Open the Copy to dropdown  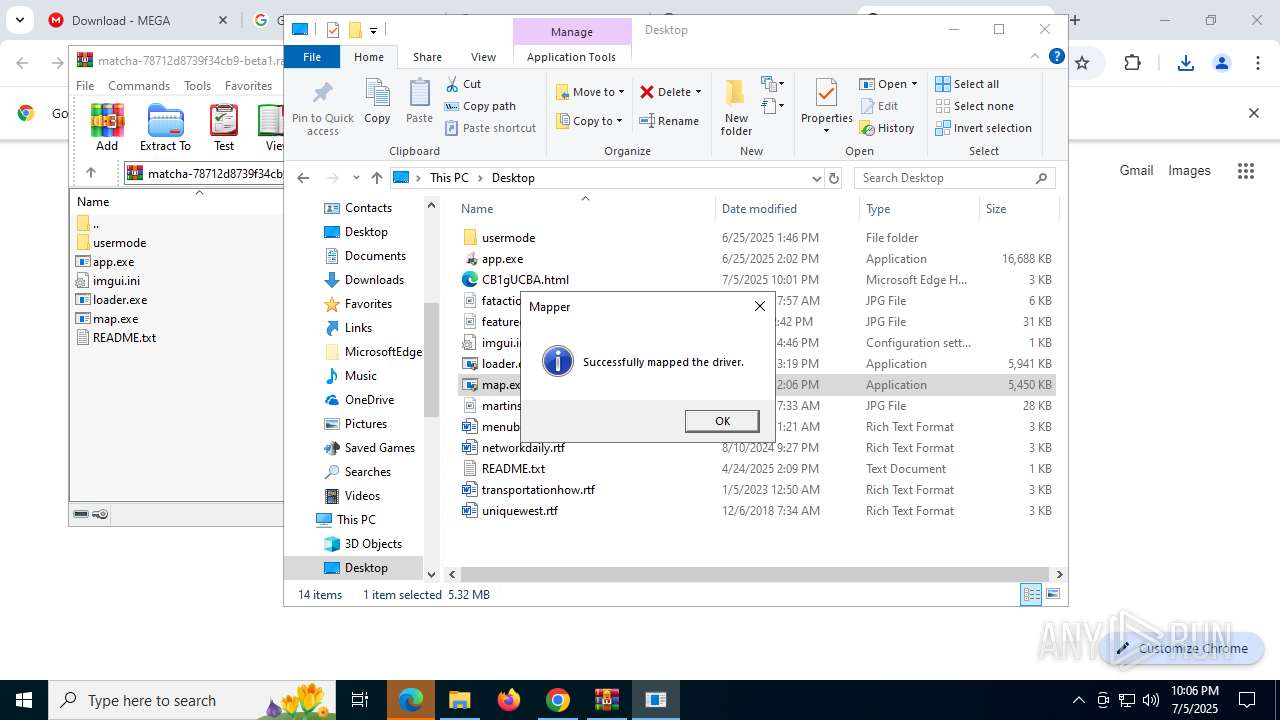[589, 121]
